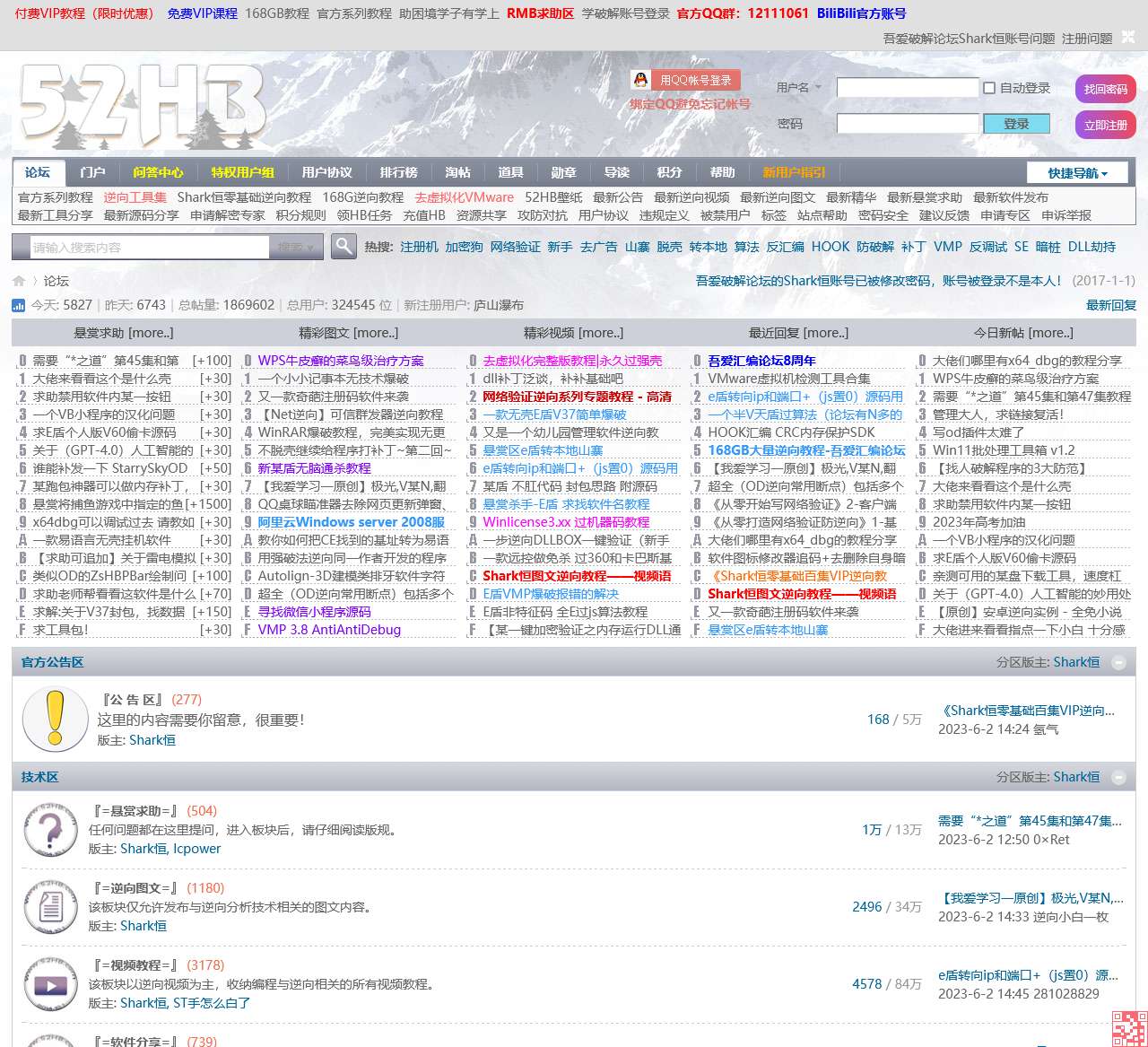1148x1047 pixels.
Task: Open the 精彩视频 [more..] column header
Action: click(573, 333)
